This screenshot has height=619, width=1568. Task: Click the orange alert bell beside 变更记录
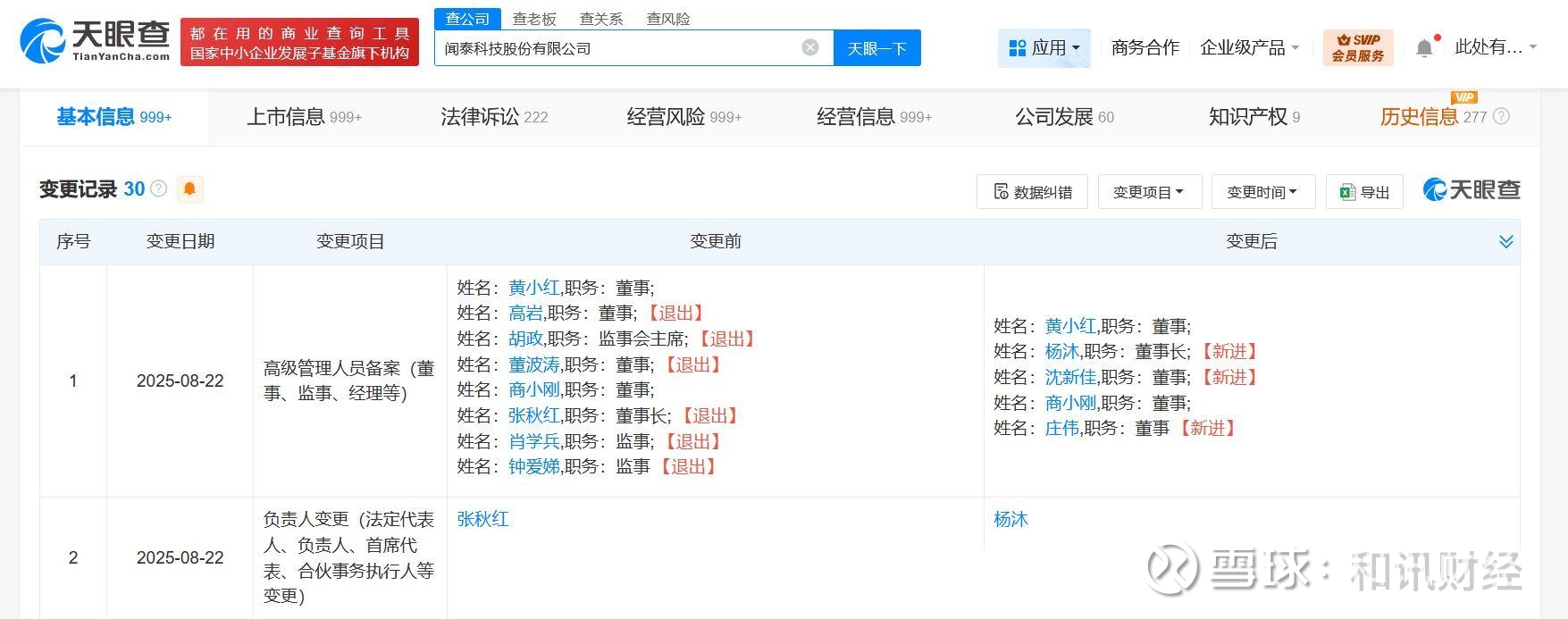pyautogui.click(x=189, y=189)
